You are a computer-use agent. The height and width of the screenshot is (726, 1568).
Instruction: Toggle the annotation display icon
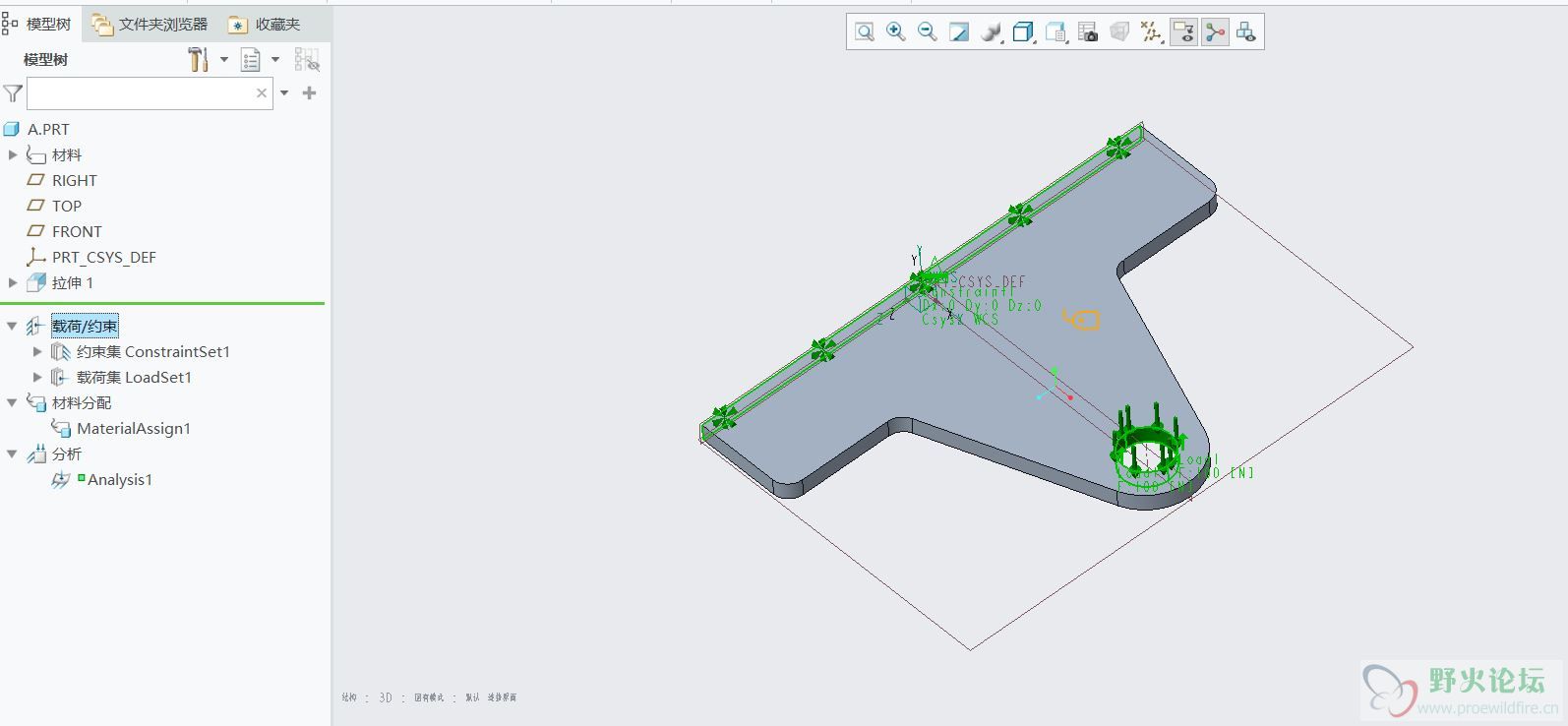click(1183, 32)
